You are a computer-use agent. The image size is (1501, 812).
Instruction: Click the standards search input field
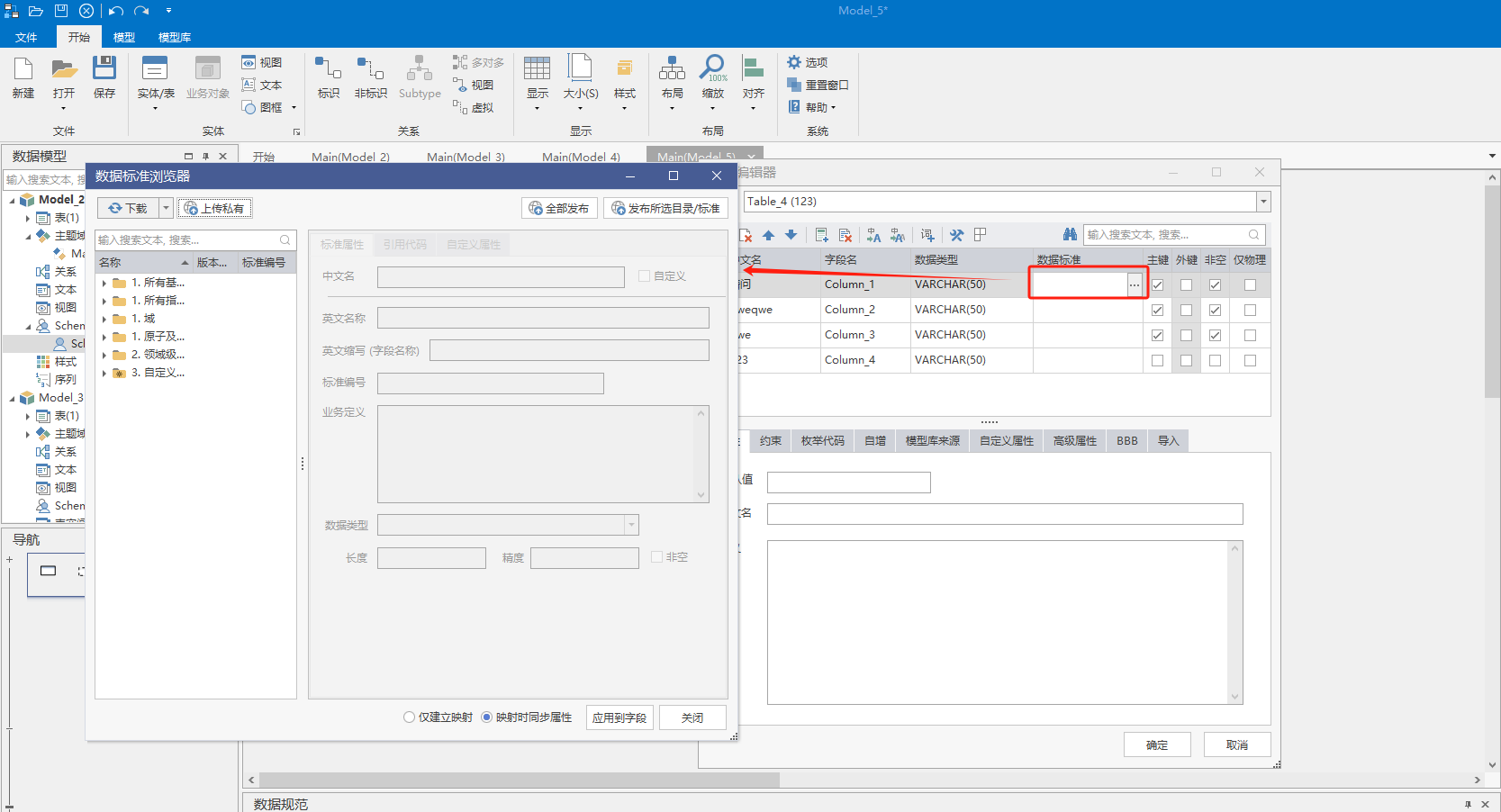(195, 240)
